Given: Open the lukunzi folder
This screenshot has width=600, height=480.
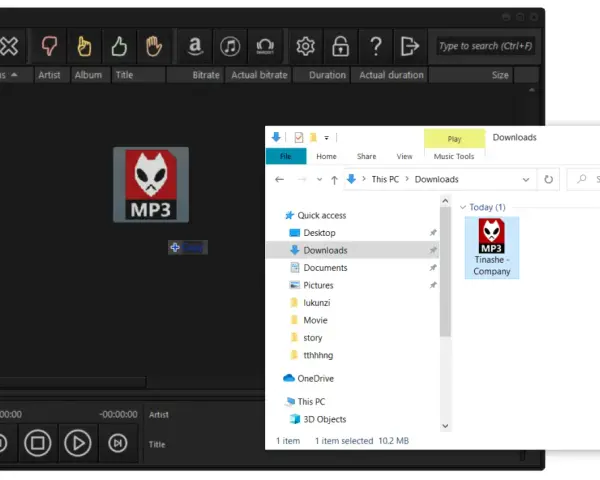Looking at the screenshot, I should tap(316, 303).
